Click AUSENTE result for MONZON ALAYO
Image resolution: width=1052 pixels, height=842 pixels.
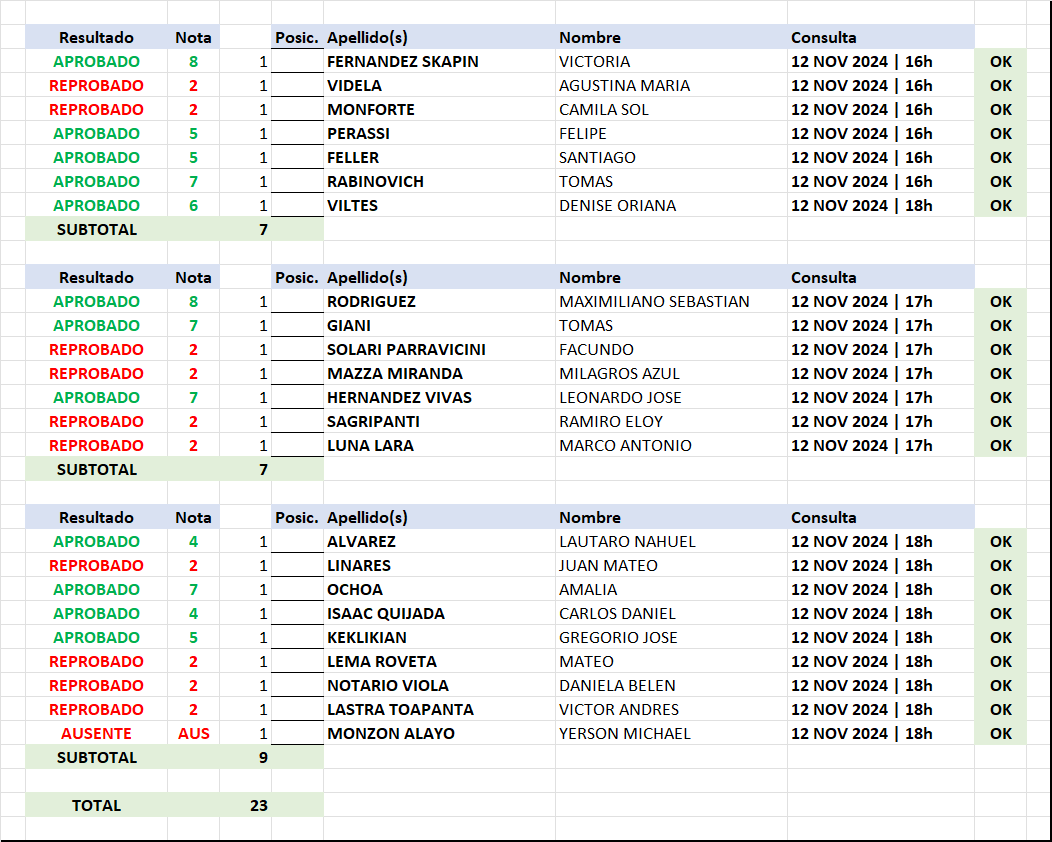[96, 734]
